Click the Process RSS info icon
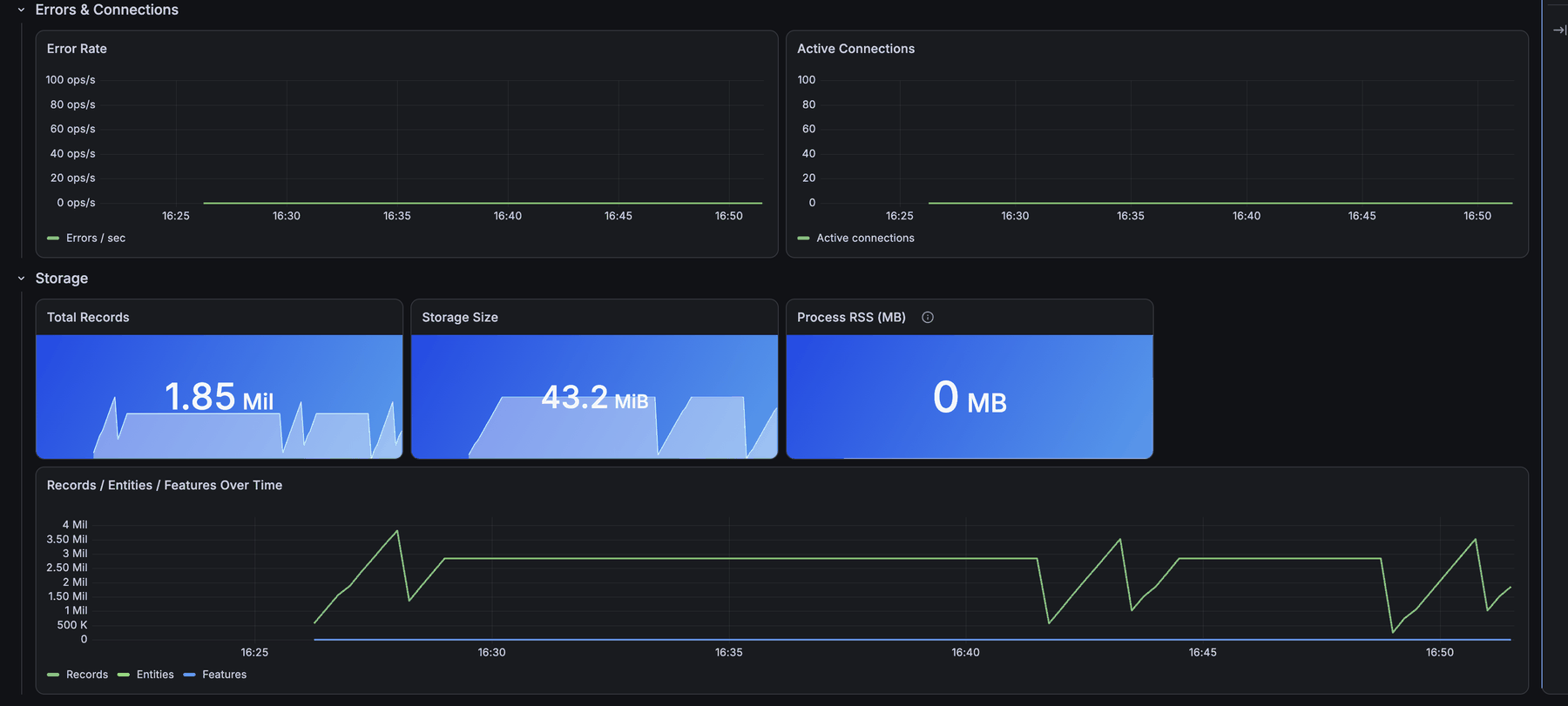1568x706 pixels. 928,317
